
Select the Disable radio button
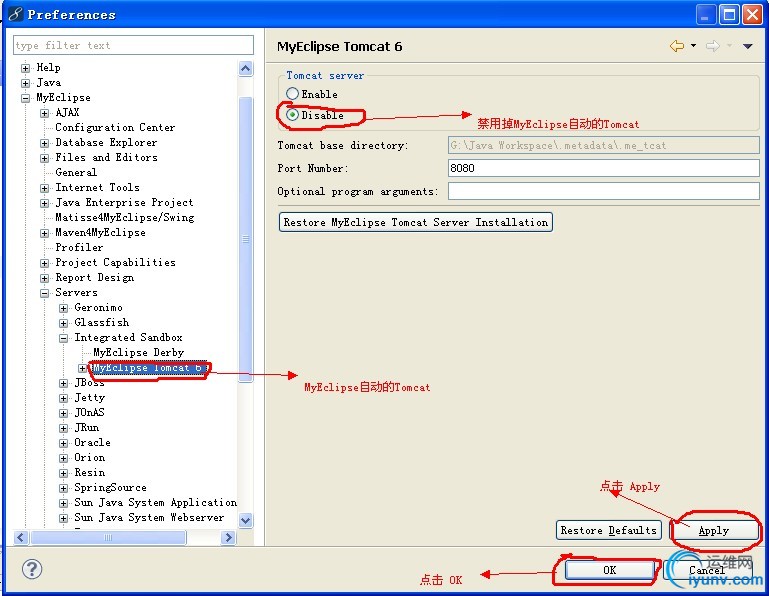point(293,115)
